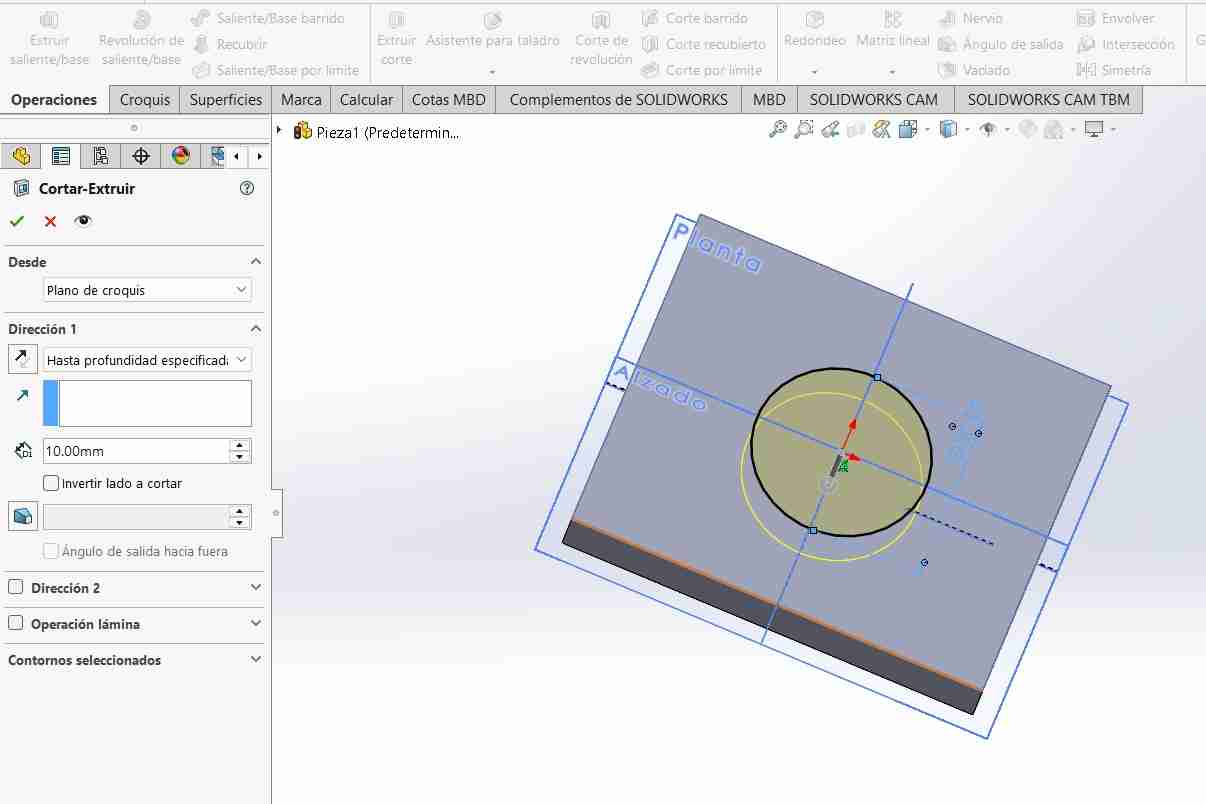The height and width of the screenshot is (804, 1206).
Task: Click the Vaciado shell tool
Action: point(974,70)
